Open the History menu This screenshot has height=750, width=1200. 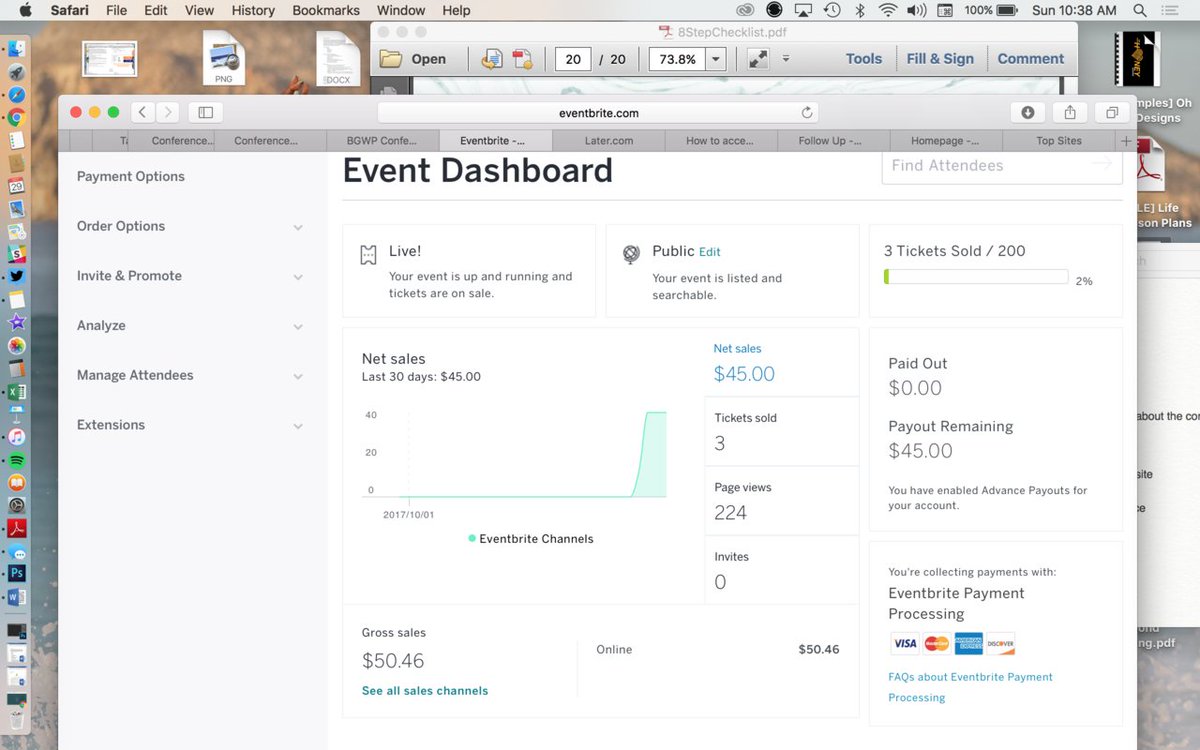[253, 10]
